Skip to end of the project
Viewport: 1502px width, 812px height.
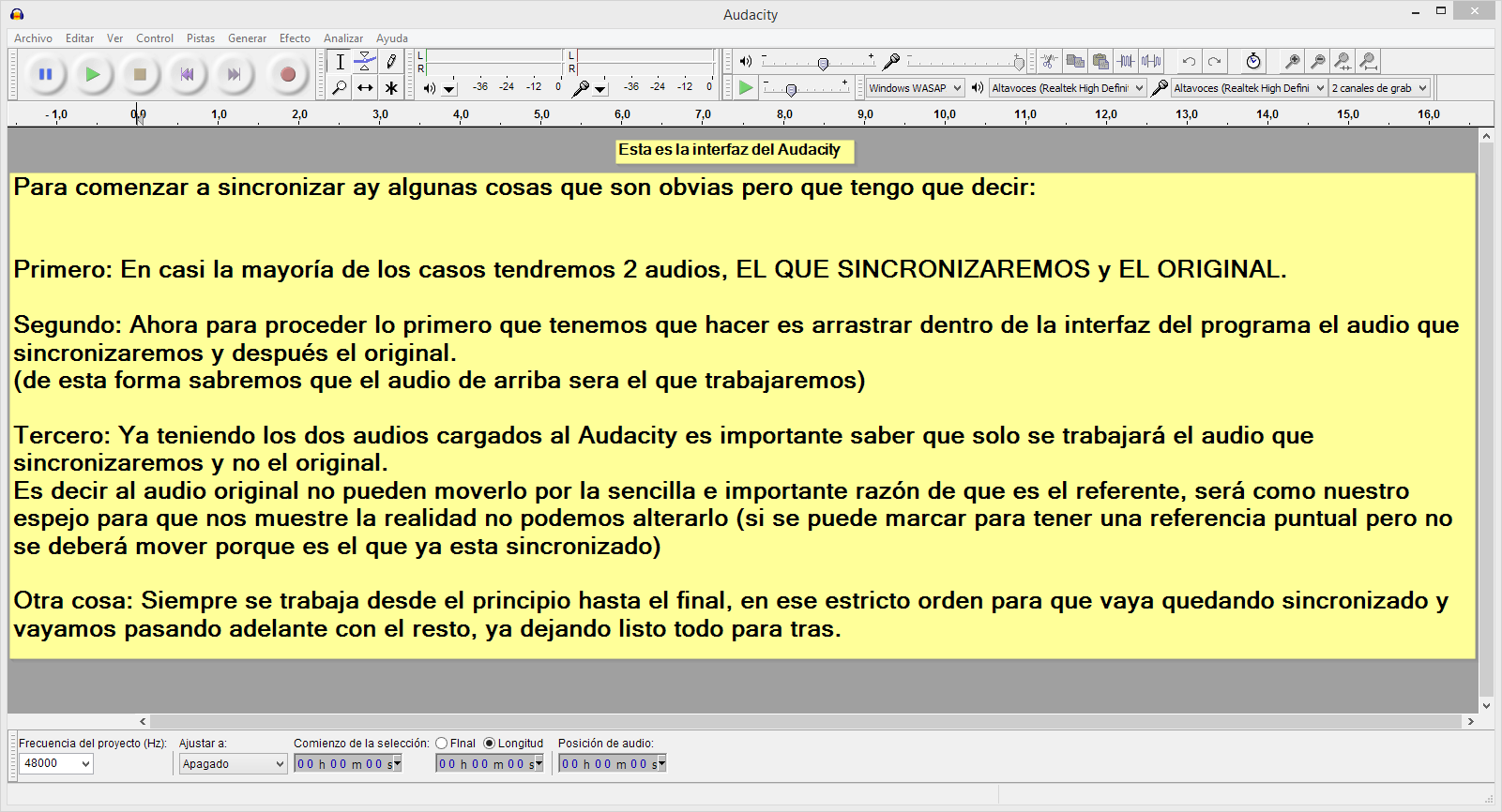point(235,74)
